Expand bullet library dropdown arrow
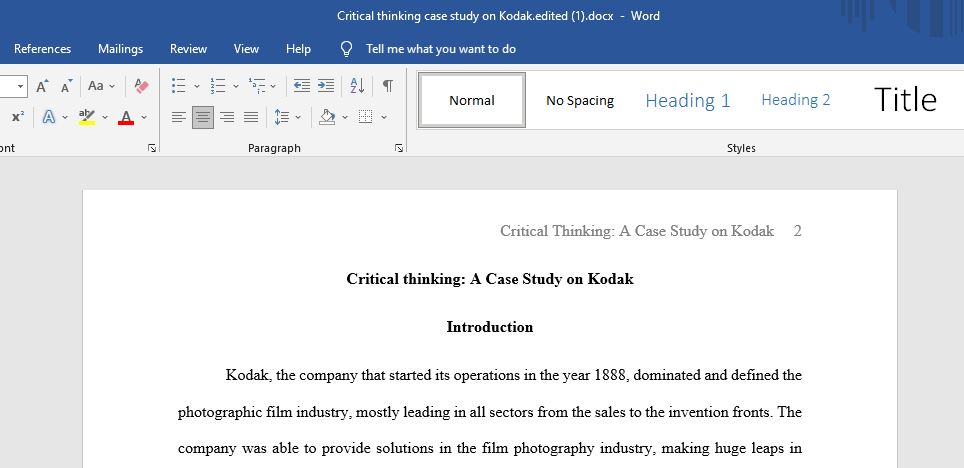The image size is (964, 468). click(197, 86)
